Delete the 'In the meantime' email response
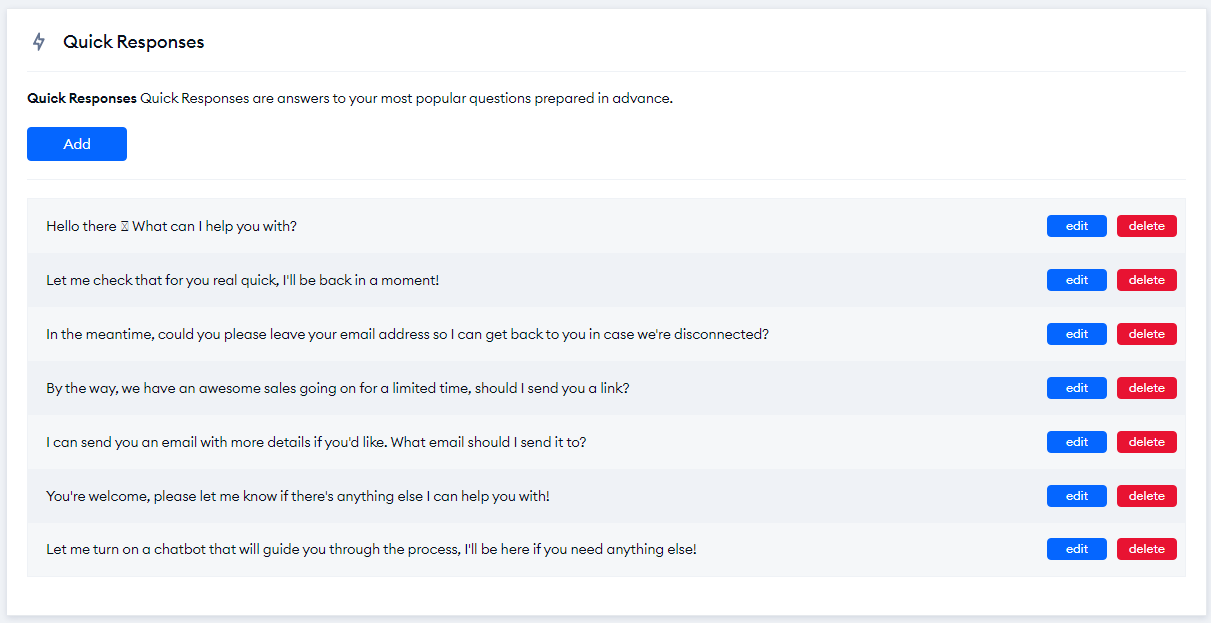Image resolution: width=1211 pixels, height=623 pixels. 1146,334
